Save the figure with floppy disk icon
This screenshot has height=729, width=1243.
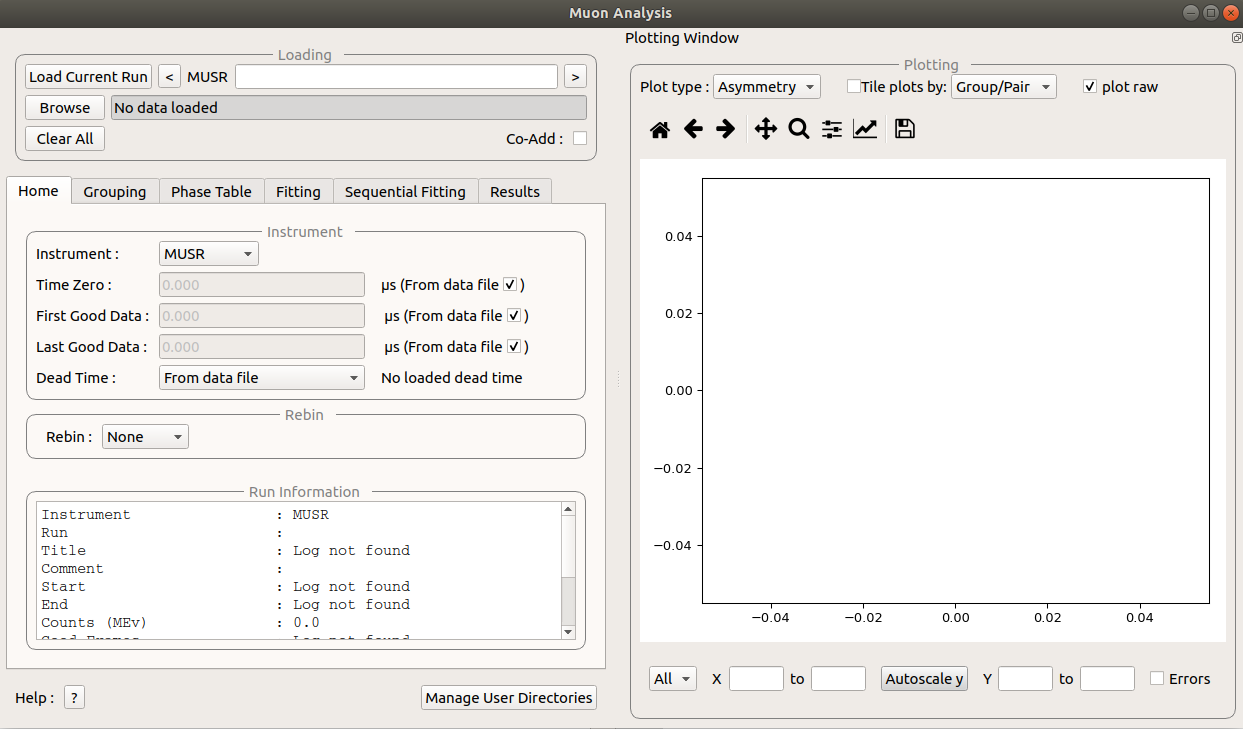tap(905, 129)
